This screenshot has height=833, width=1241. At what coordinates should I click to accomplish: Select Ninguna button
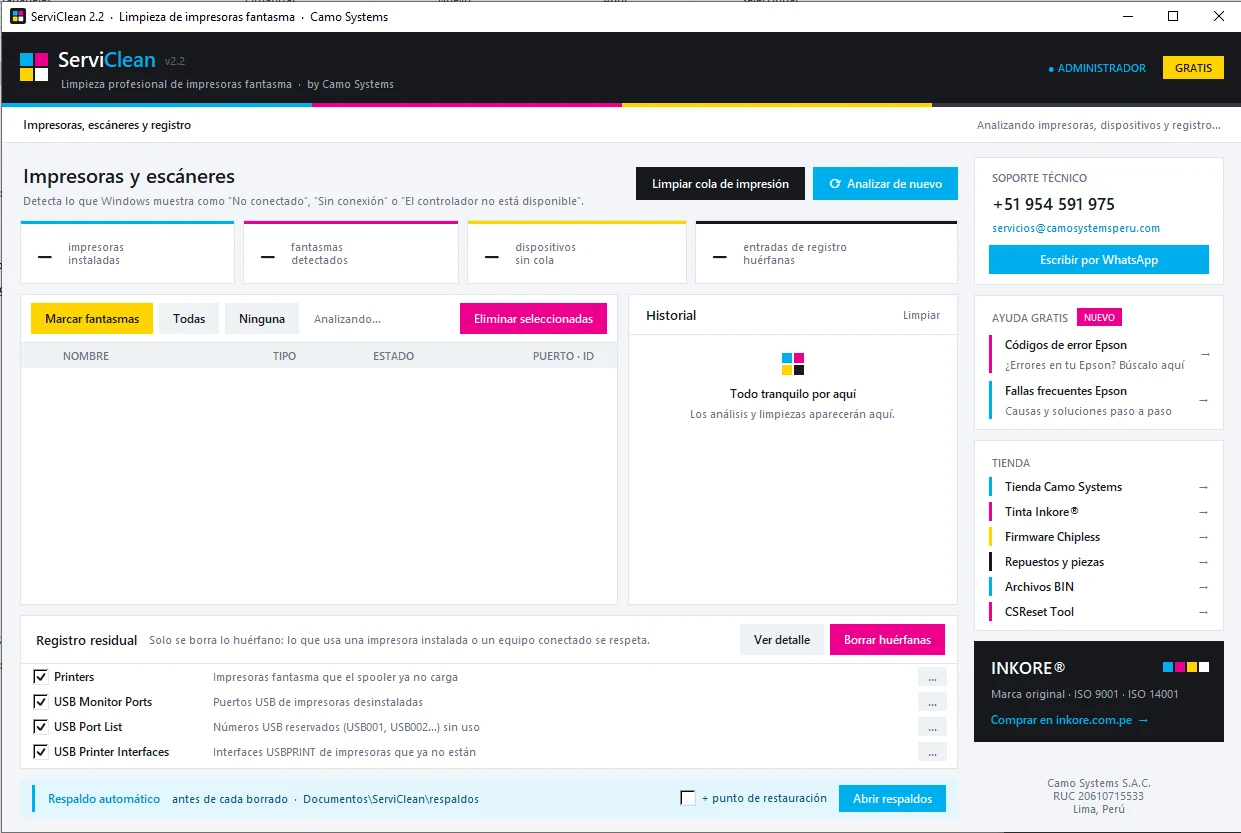pos(262,319)
